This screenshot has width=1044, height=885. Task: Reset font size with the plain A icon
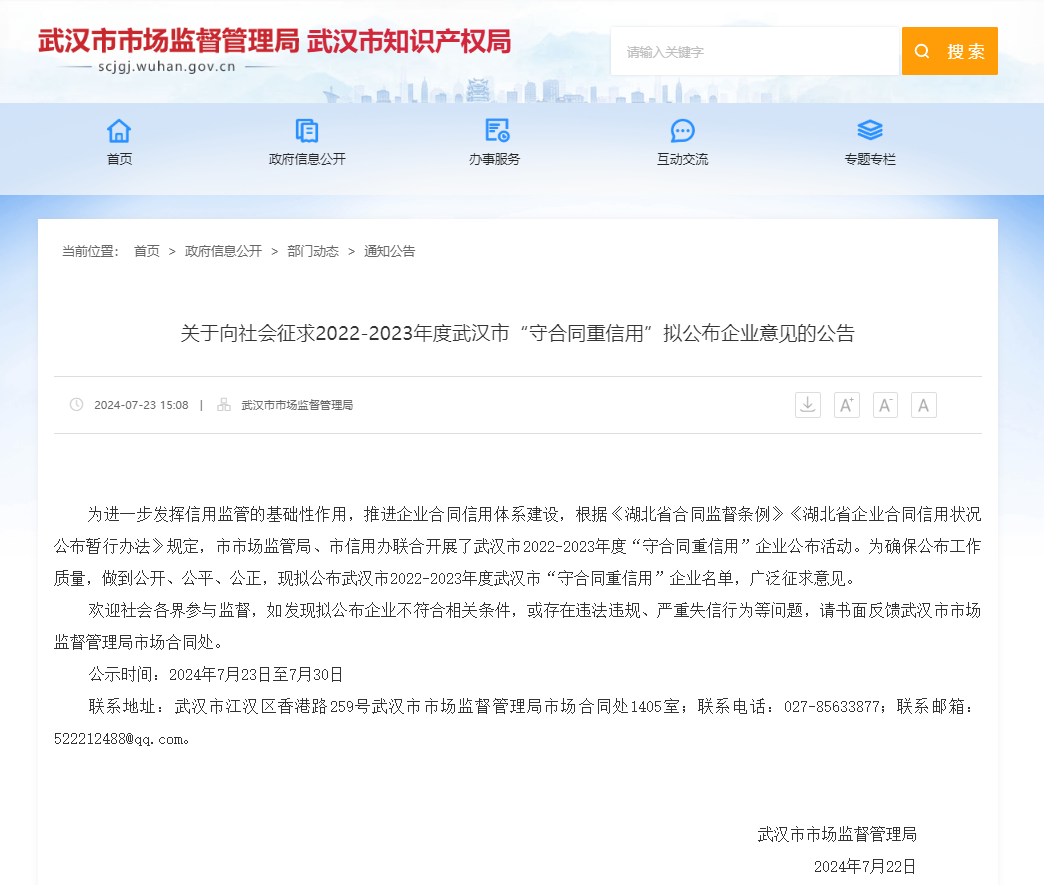click(923, 405)
